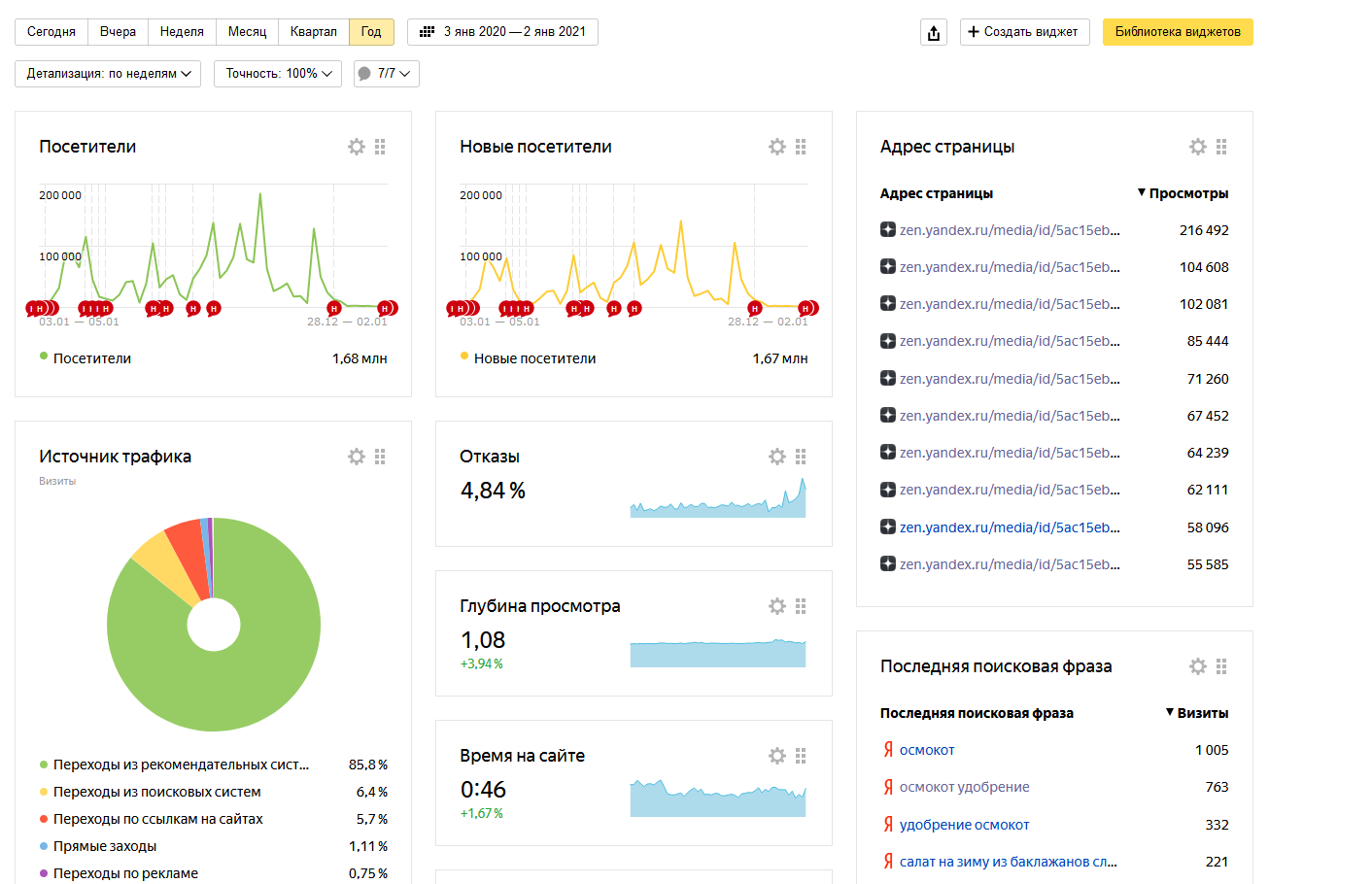The width and height of the screenshot is (1372, 884).
Task: Open search phrase link осмокот
Action: click(927, 750)
